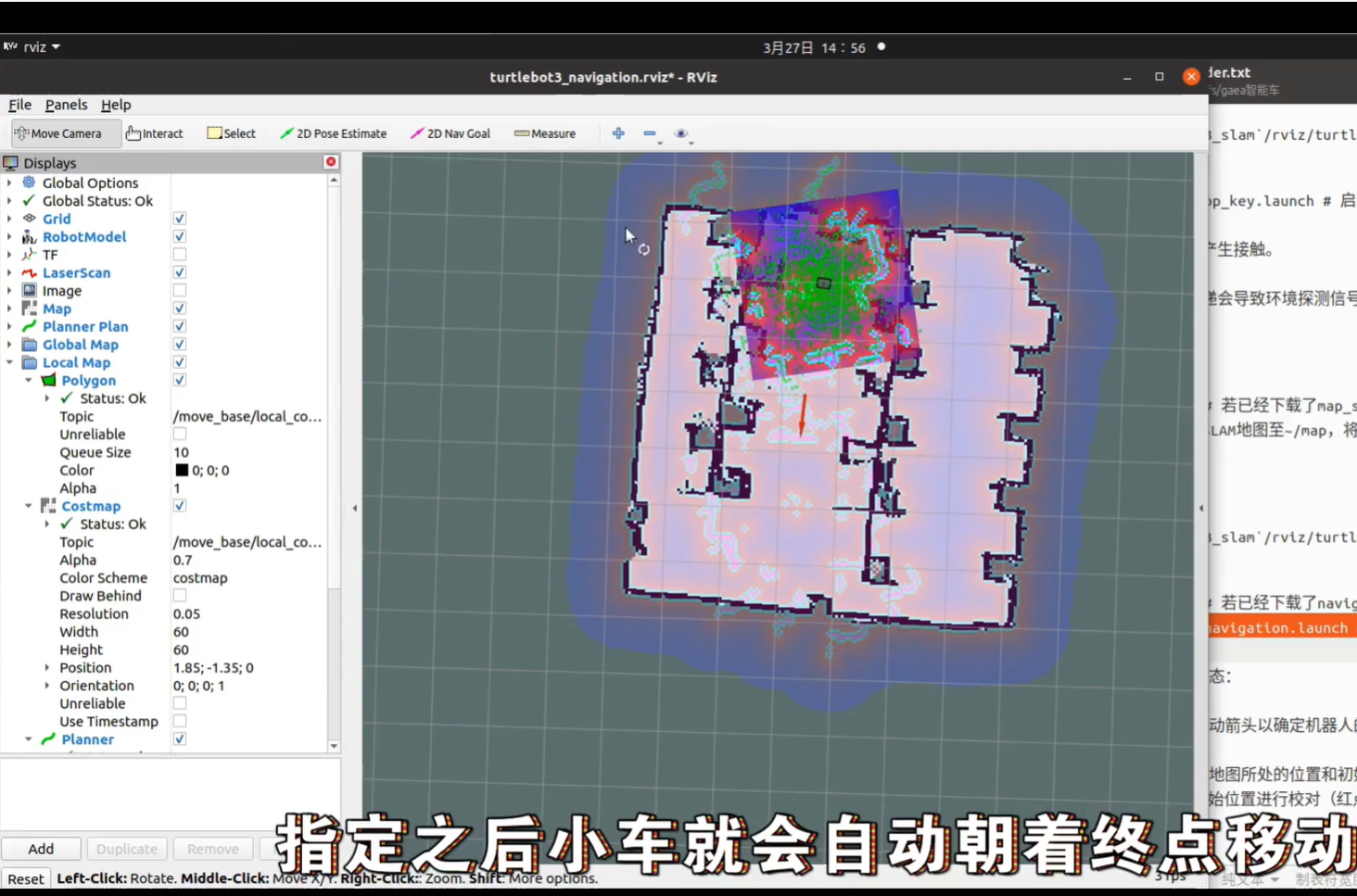Click the eye view options icon

(681, 133)
